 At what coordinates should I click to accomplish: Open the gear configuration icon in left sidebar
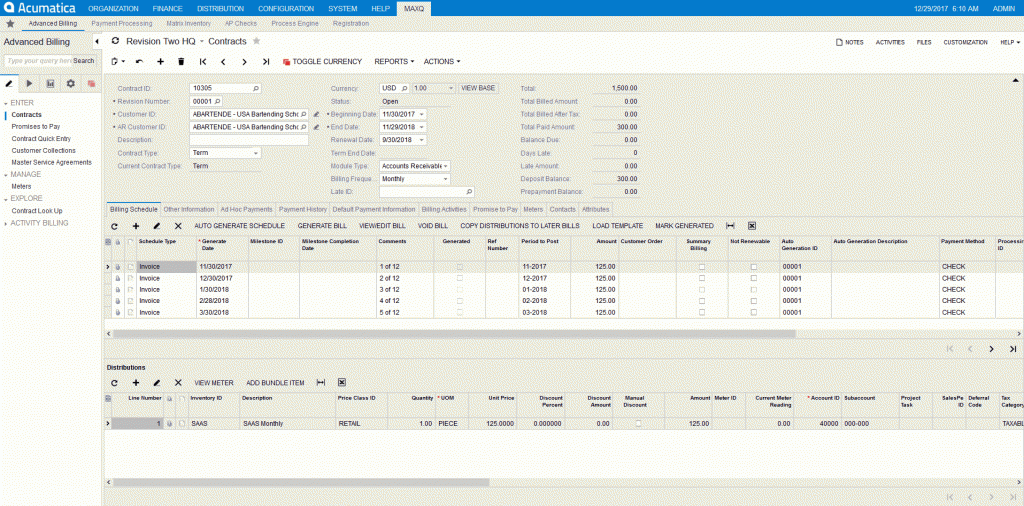[70, 83]
